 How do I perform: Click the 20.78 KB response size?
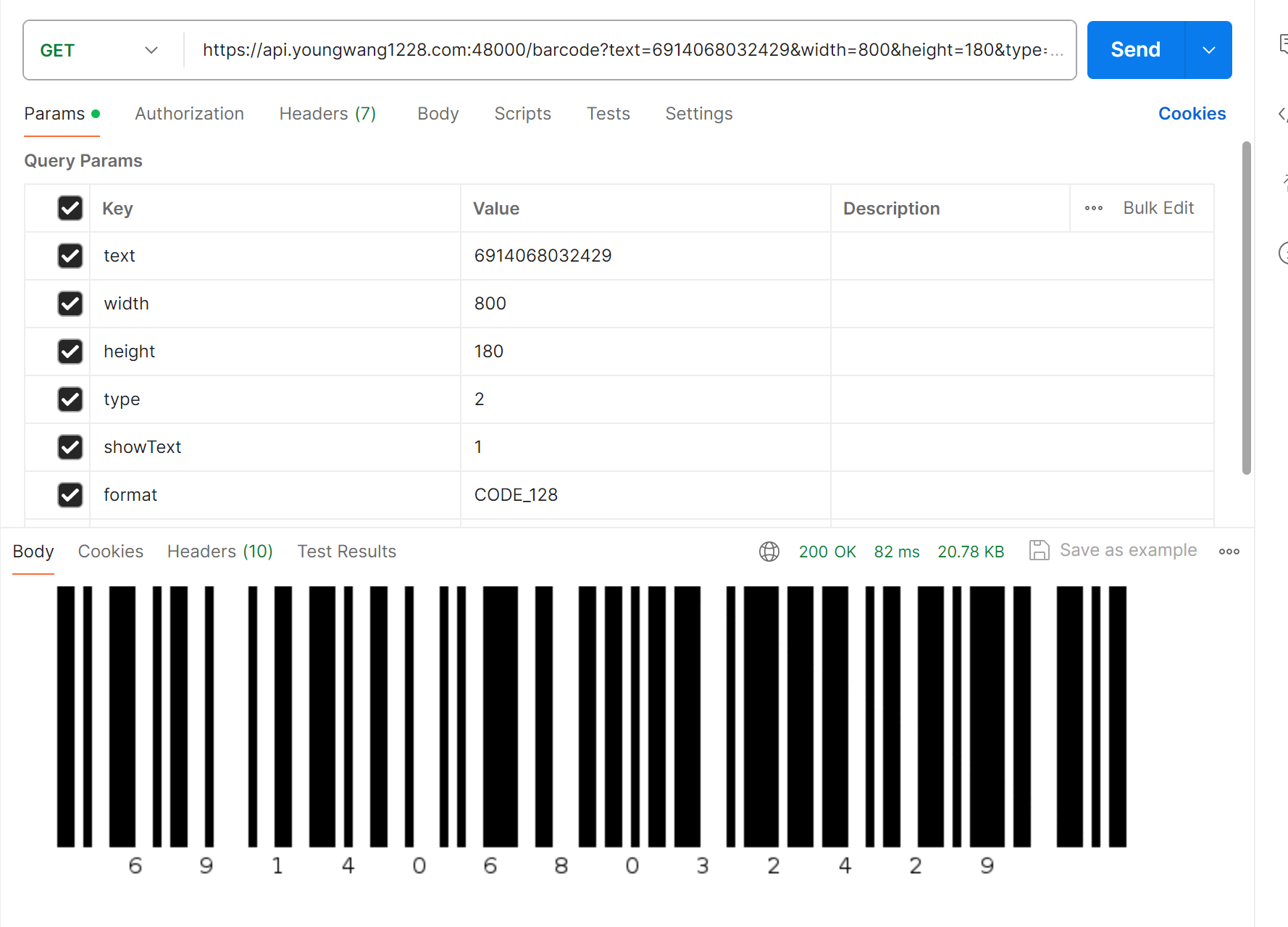coord(971,552)
